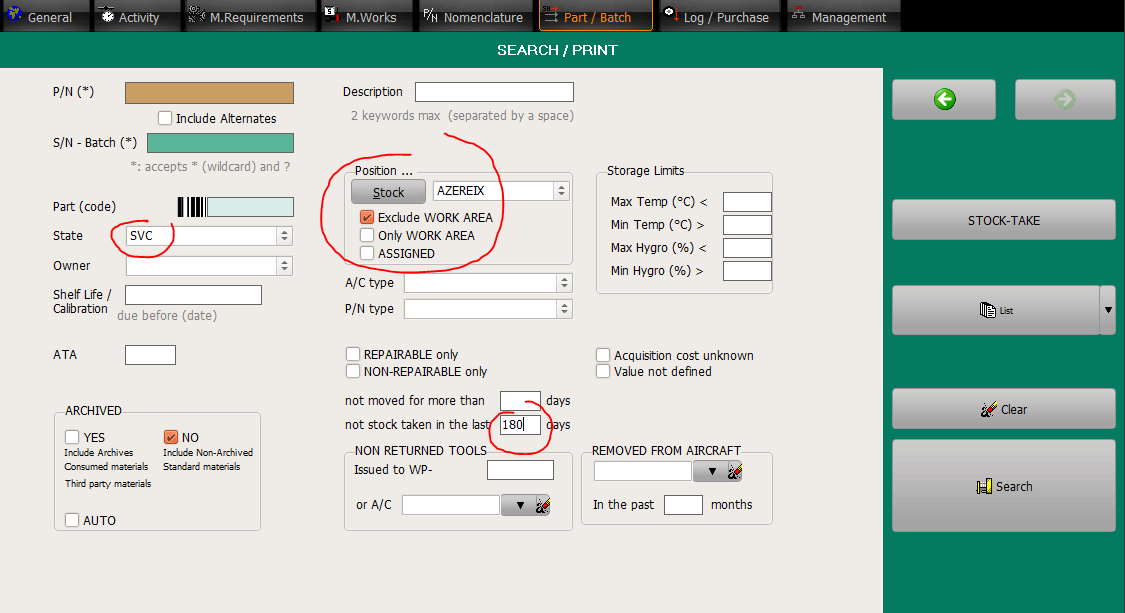Click the barcode icon next to Part (code)

pos(192,207)
